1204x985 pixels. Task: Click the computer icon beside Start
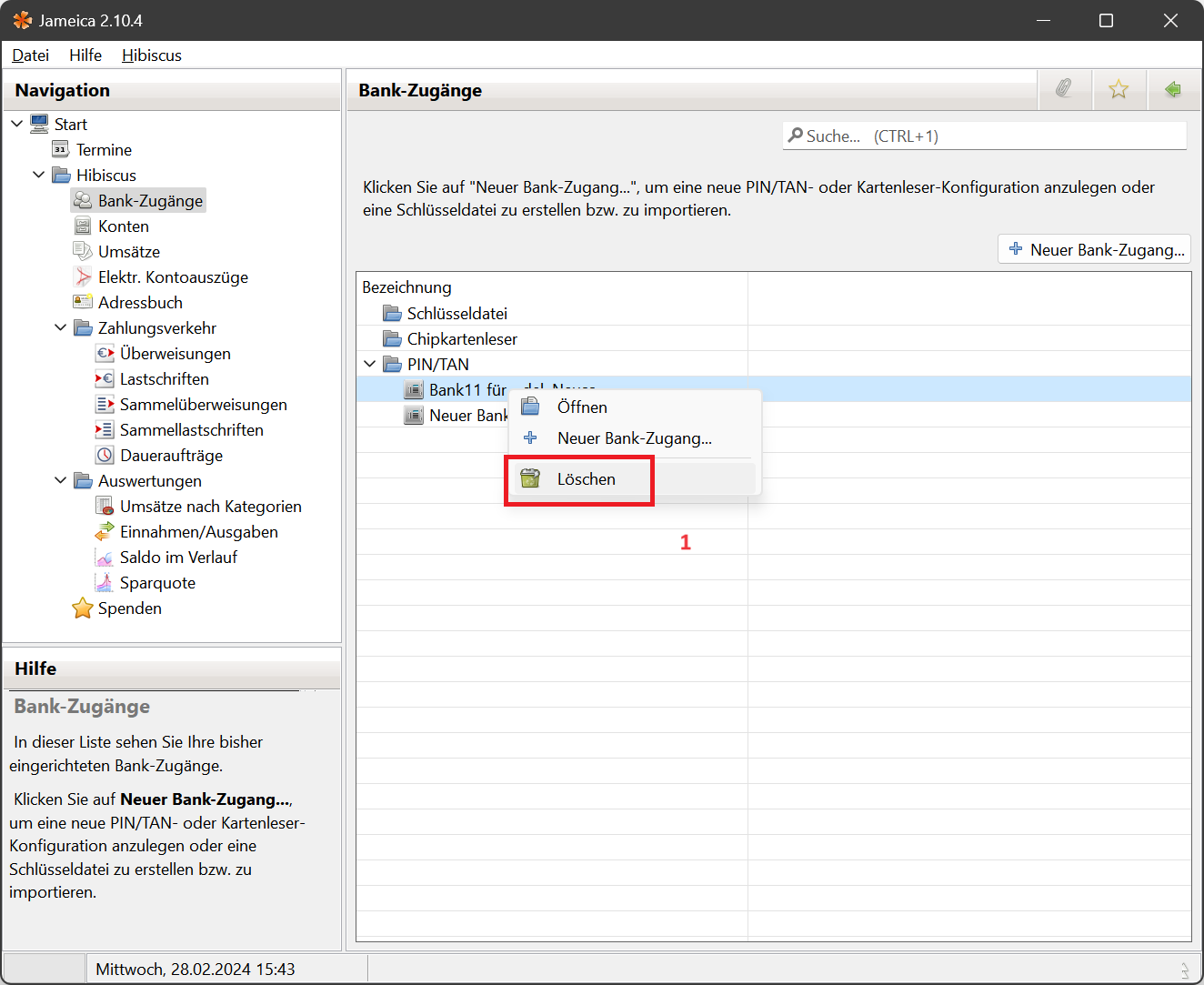39,124
